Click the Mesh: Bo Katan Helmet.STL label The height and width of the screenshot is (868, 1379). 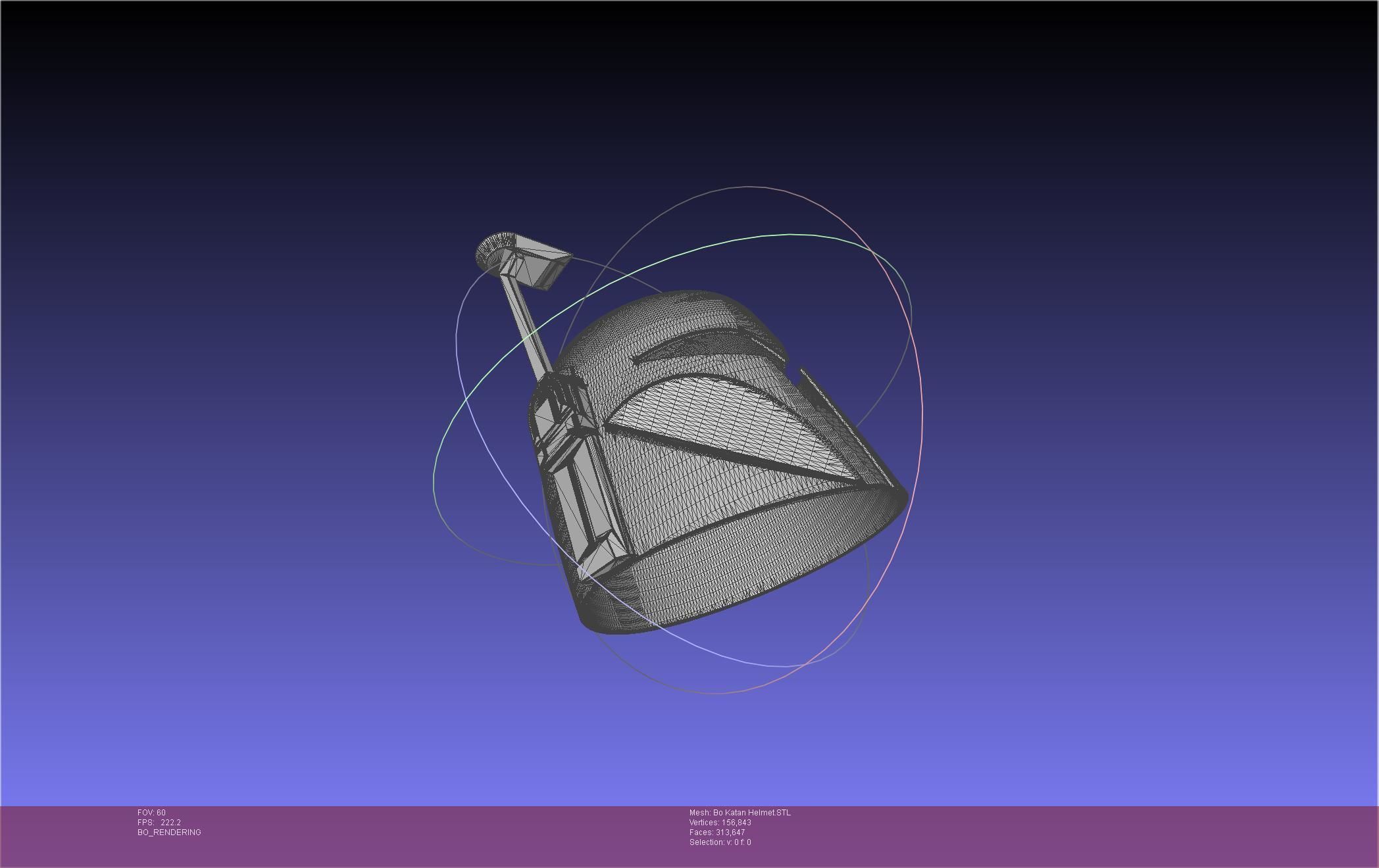click(740, 813)
